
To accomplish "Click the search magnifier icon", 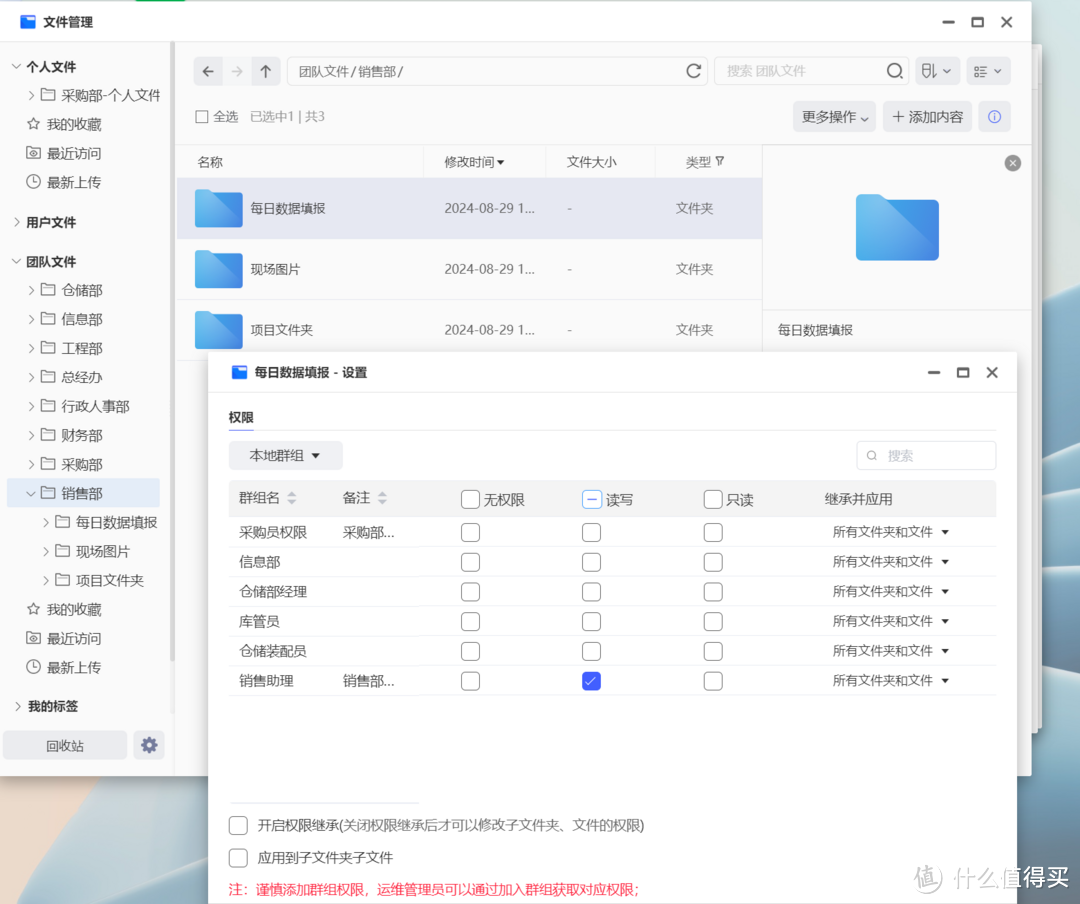I will point(894,71).
